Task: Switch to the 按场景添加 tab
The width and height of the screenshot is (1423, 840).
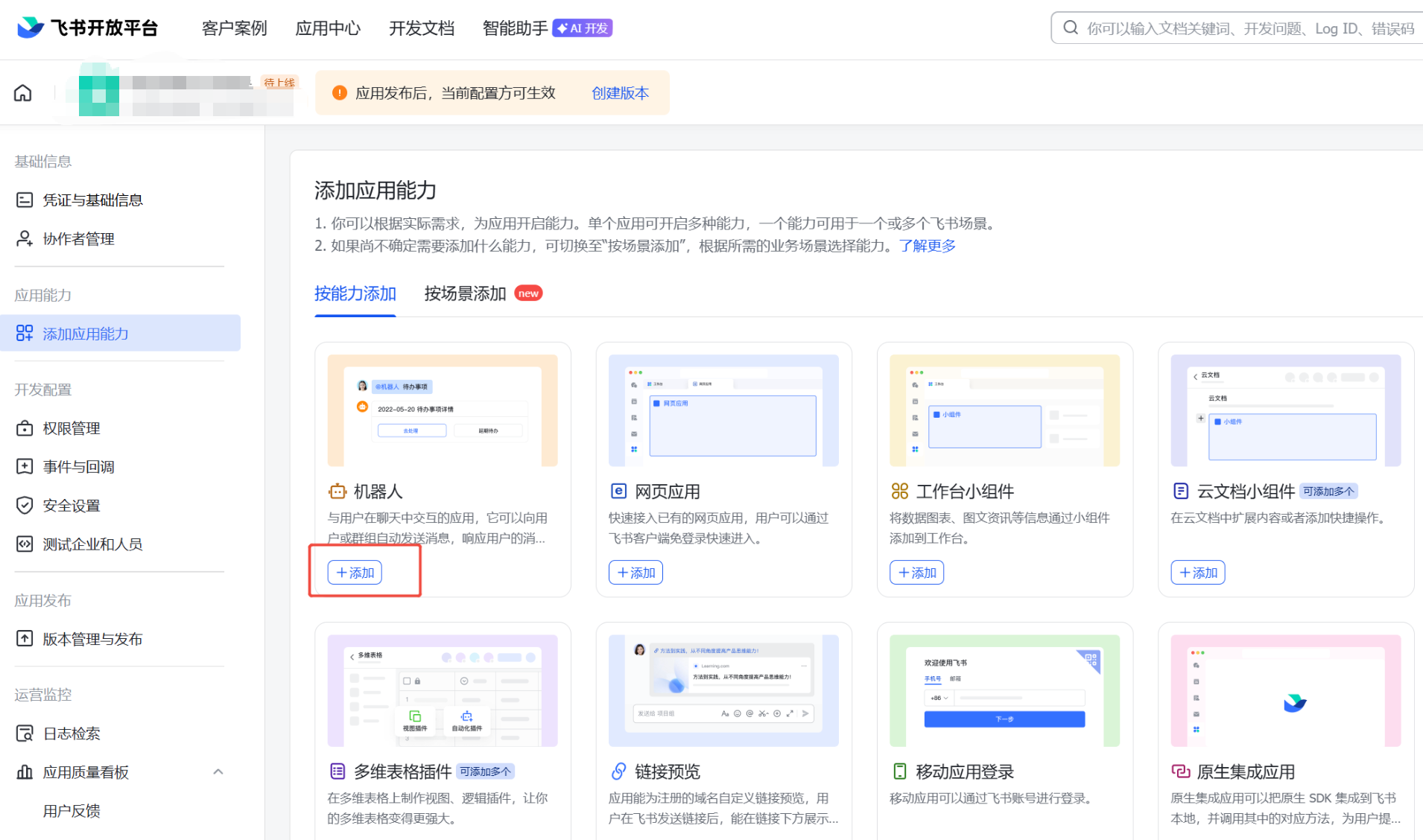Action: point(465,293)
